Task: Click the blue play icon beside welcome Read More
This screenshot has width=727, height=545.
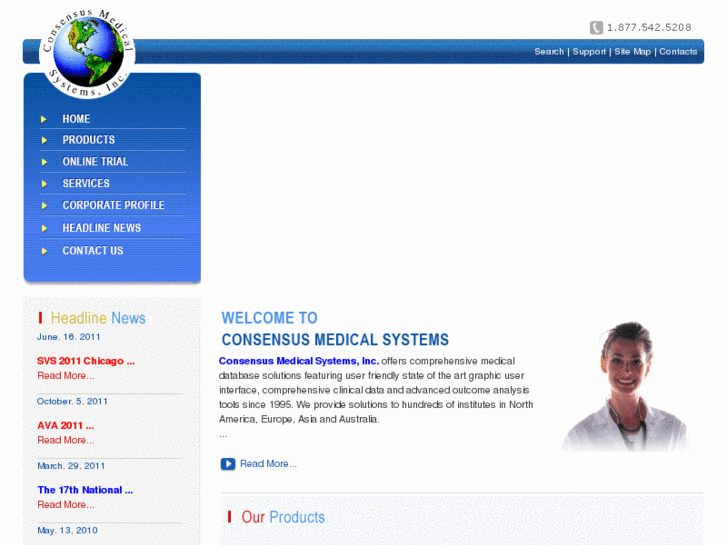Action: pos(228,464)
